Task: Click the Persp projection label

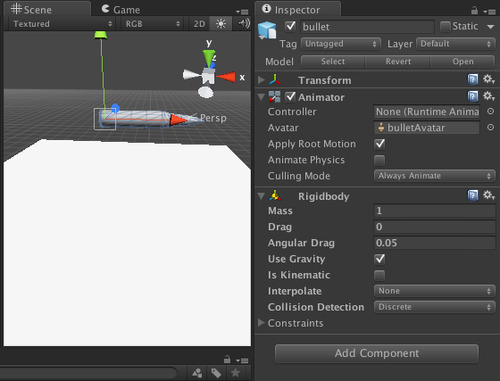Action: click(x=213, y=118)
